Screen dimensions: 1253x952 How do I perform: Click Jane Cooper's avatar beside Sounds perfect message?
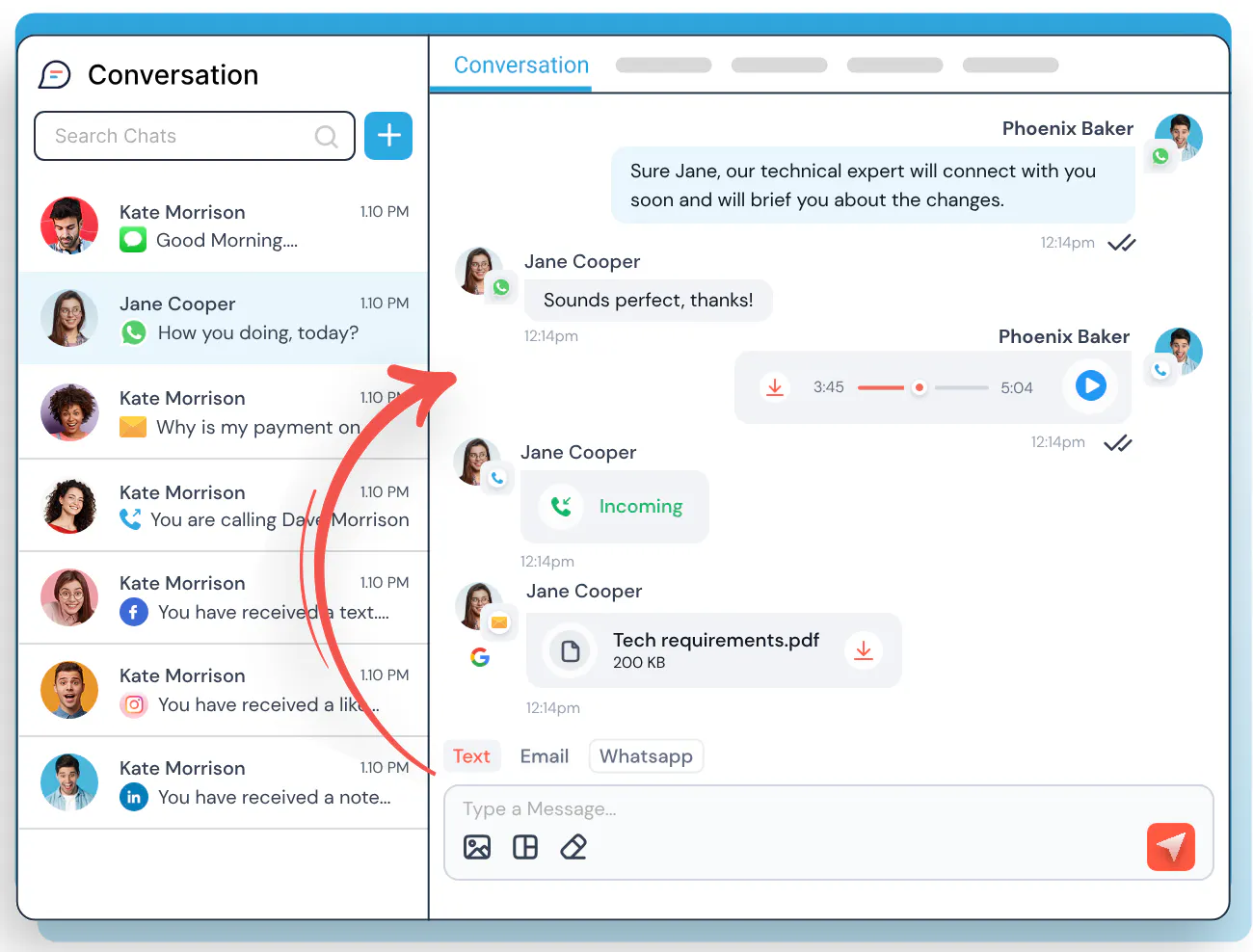click(x=479, y=271)
